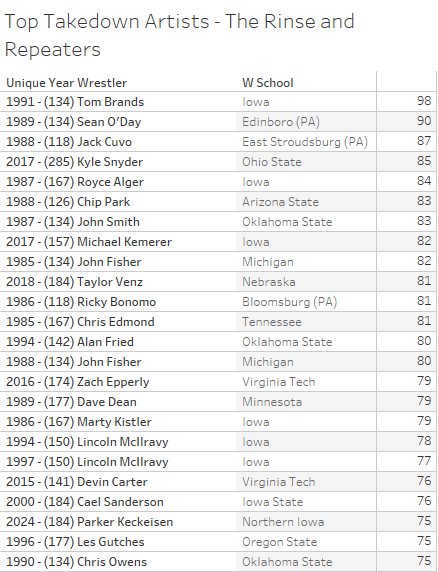
Task: Select the Nebraska school cell
Action: tap(269, 282)
